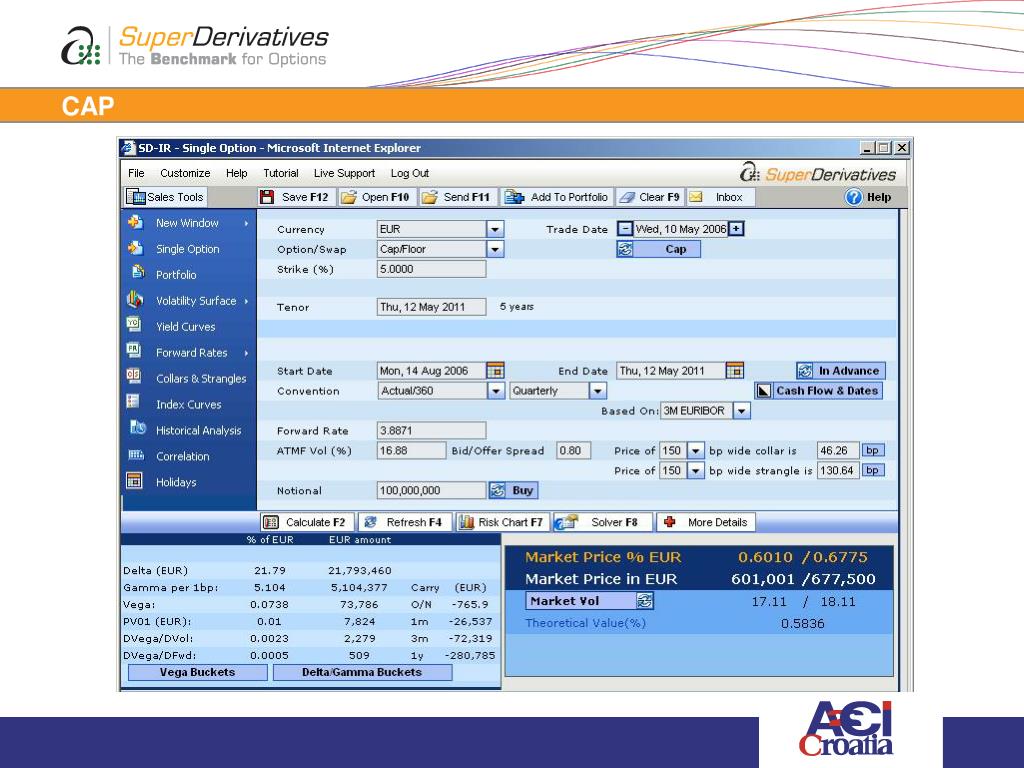1024x768 pixels.
Task: Click the Delta/Gamma Buckets button
Action: [x=362, y=672]
